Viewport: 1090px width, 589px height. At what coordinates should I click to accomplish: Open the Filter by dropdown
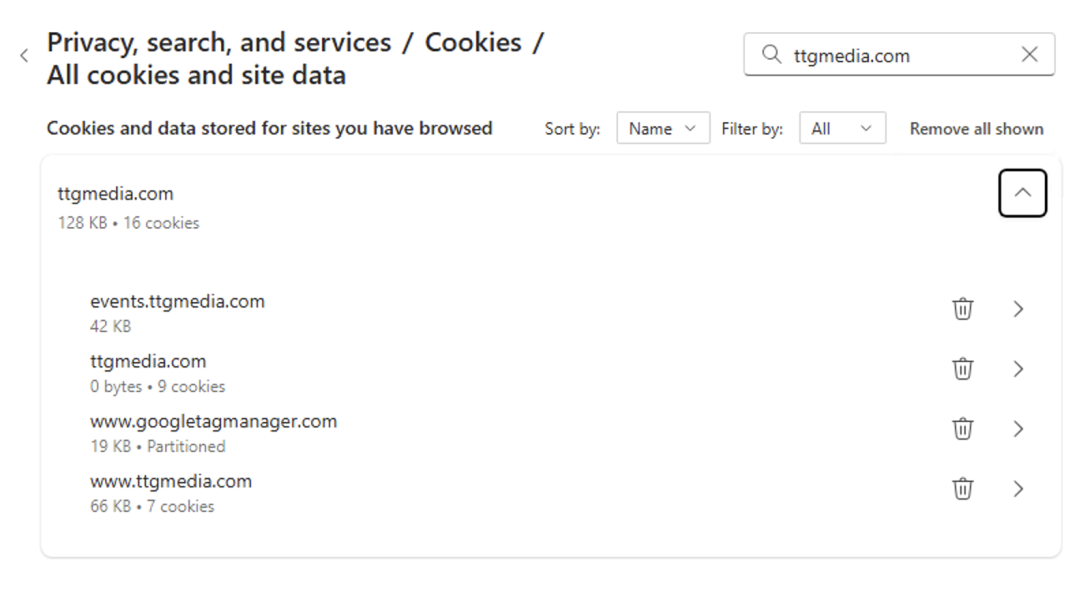(x=841, y=127)
